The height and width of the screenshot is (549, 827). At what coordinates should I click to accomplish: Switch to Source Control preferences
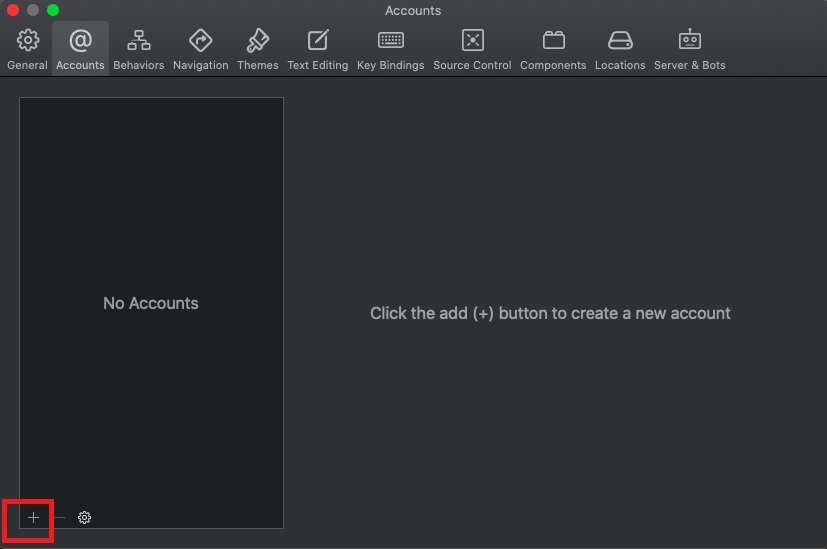coord(472,50)
